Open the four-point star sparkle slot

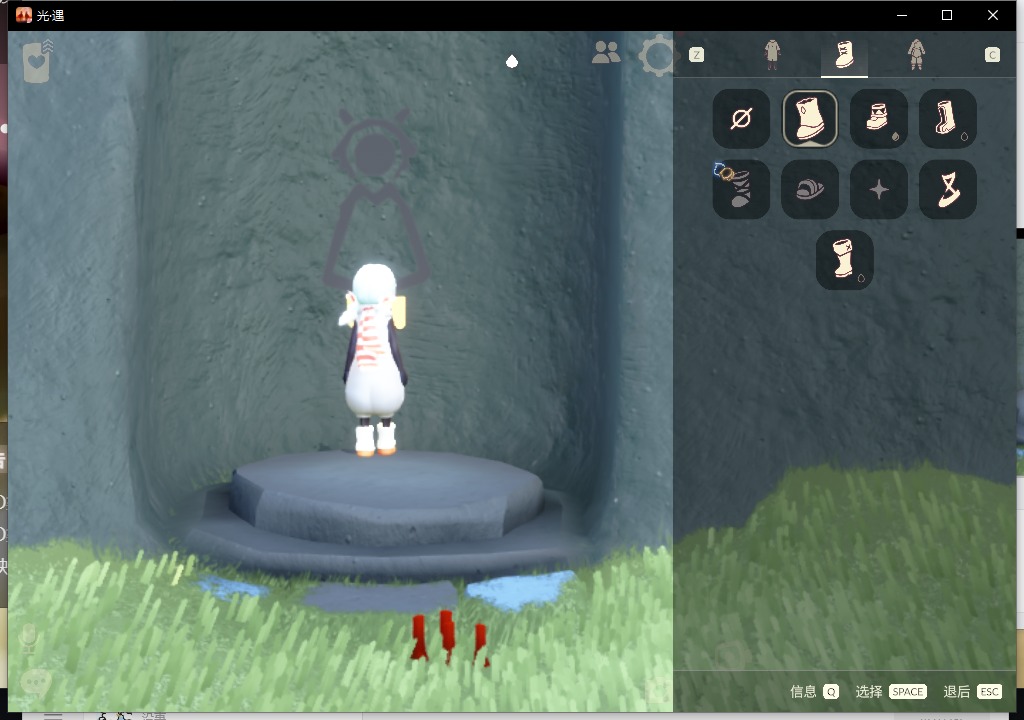pos(879,189)
